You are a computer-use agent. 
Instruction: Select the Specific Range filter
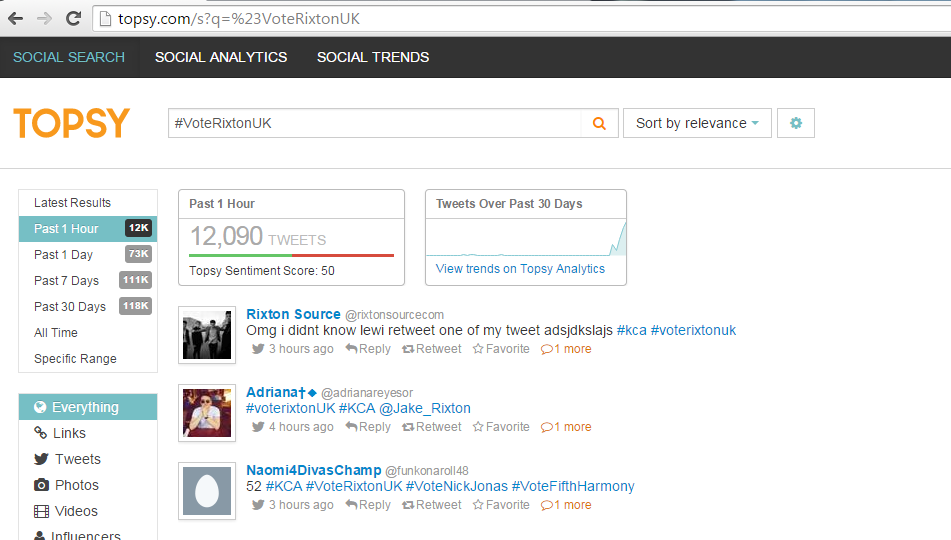point(88,359)
